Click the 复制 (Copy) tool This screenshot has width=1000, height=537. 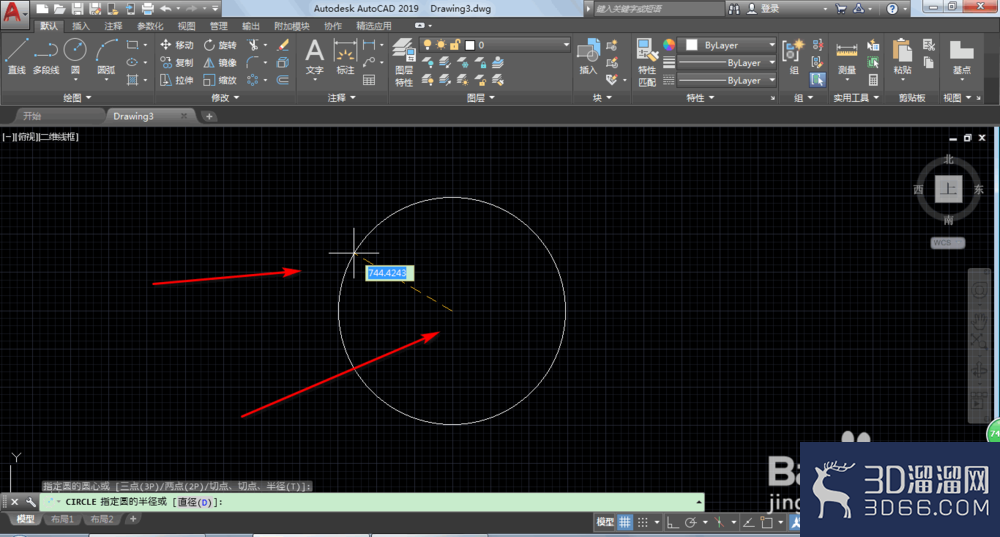point(177,63)
